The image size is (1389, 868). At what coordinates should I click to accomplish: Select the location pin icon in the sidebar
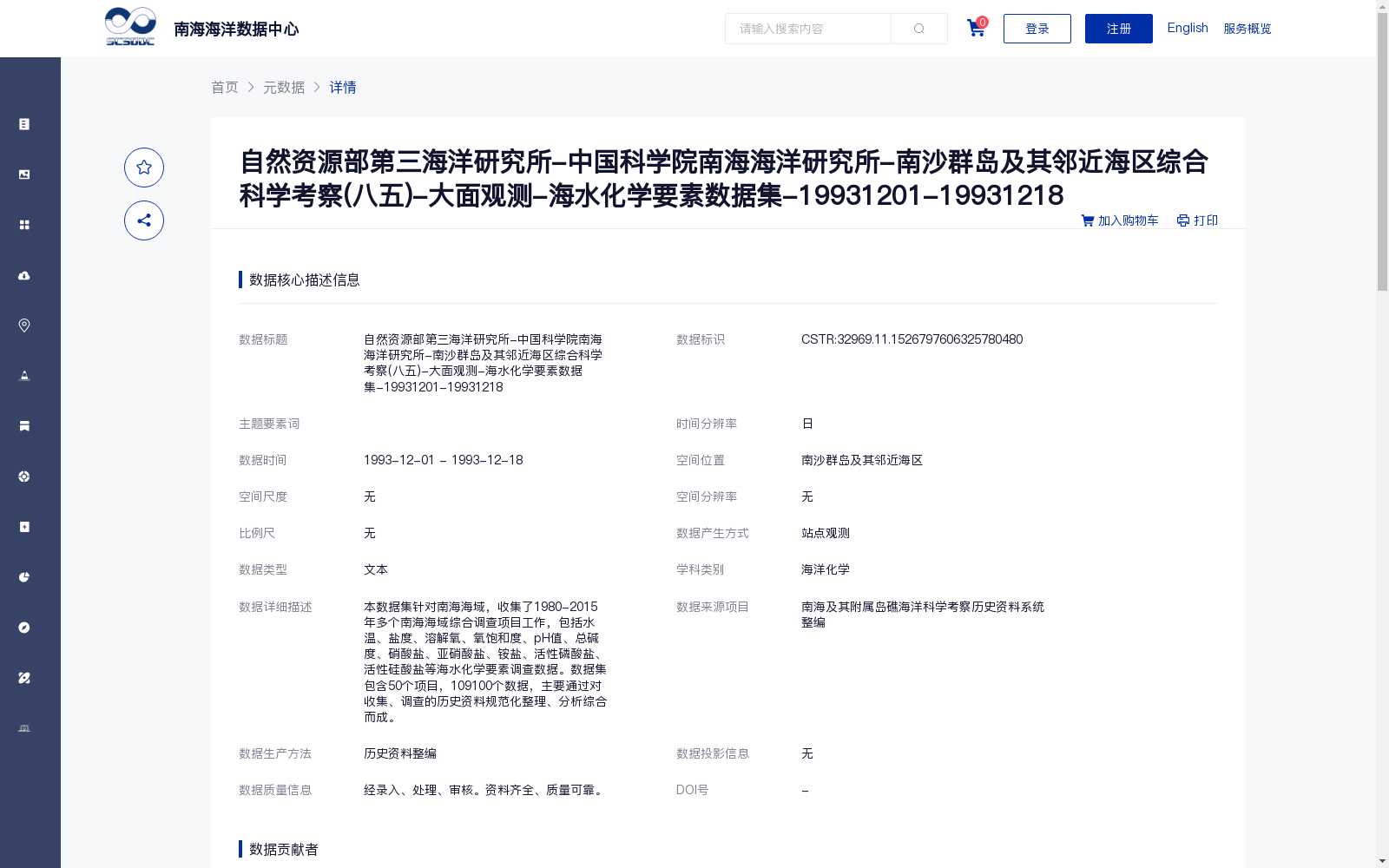coord(23,325)
